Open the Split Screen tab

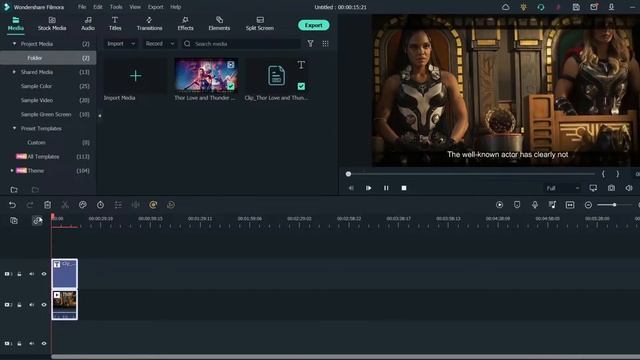(260, 24)
